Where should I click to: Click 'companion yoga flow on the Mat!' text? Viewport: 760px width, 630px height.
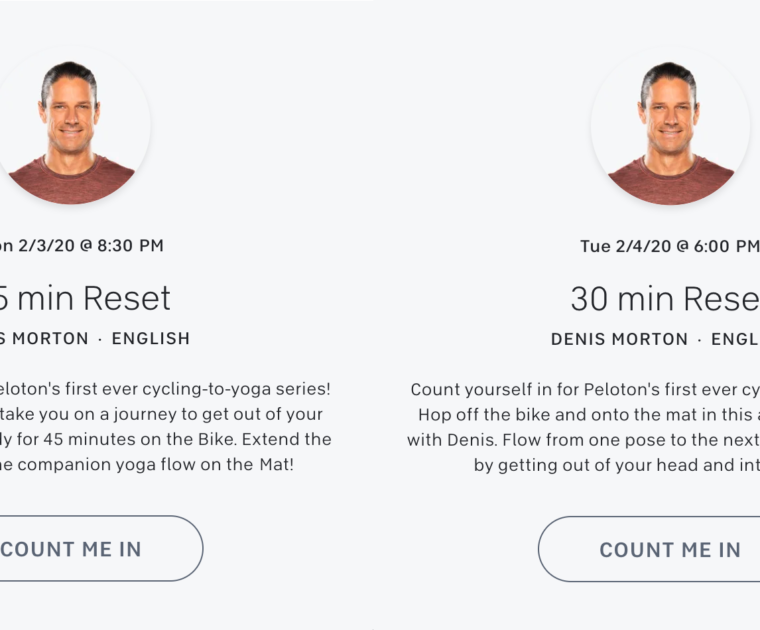148,465
